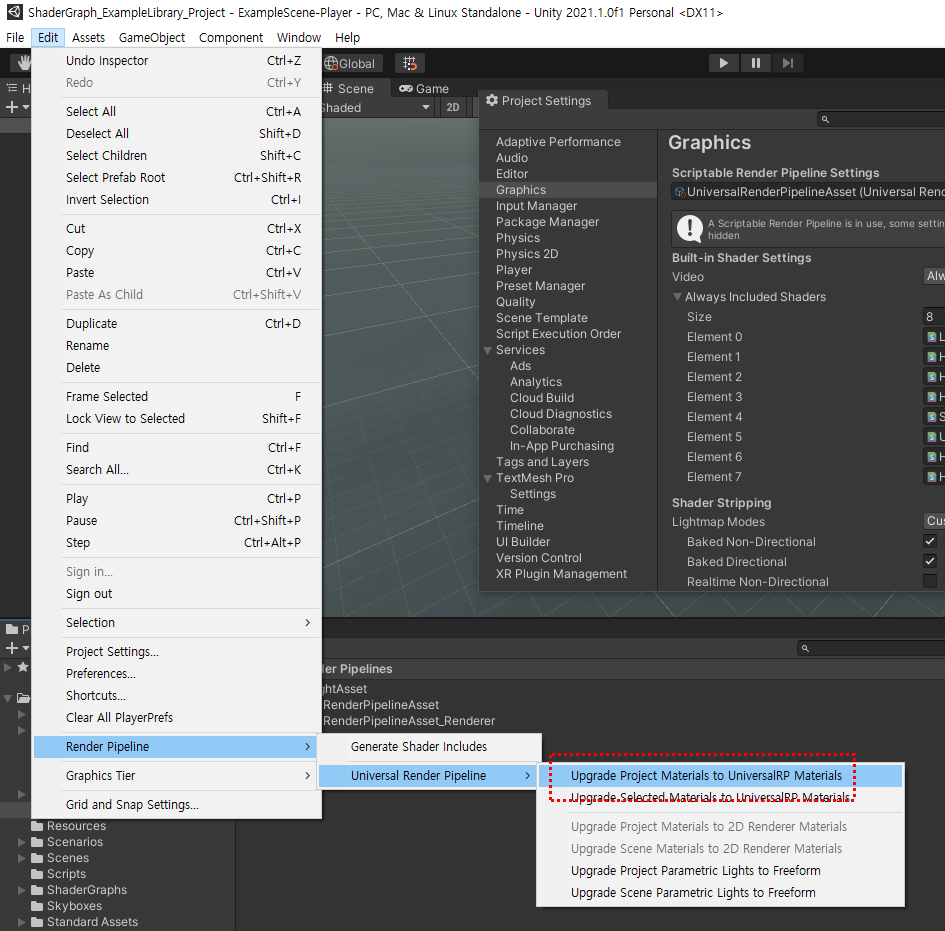Click Project Settings search field

(881, 119)
